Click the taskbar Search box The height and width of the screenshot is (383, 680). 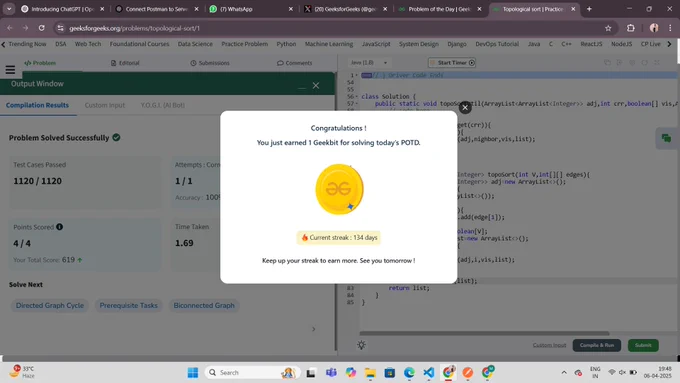pos(252,373)
